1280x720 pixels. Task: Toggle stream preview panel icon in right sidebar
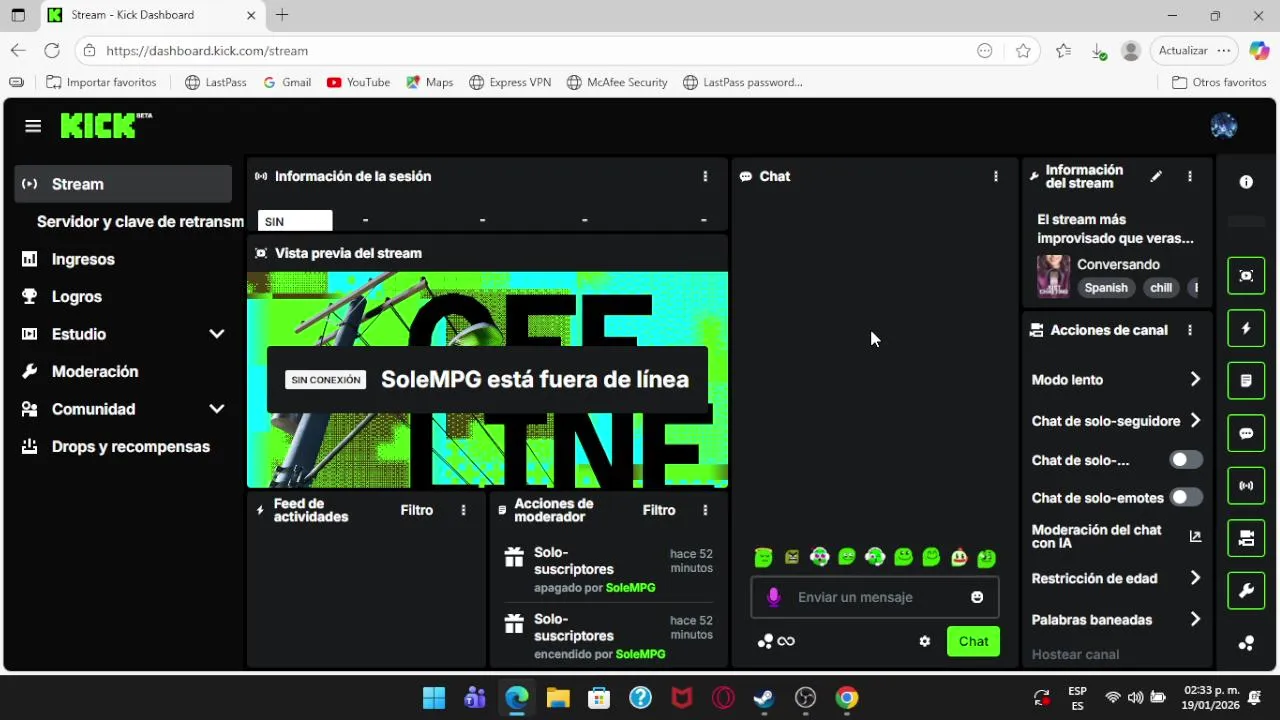pos(1246,276)
